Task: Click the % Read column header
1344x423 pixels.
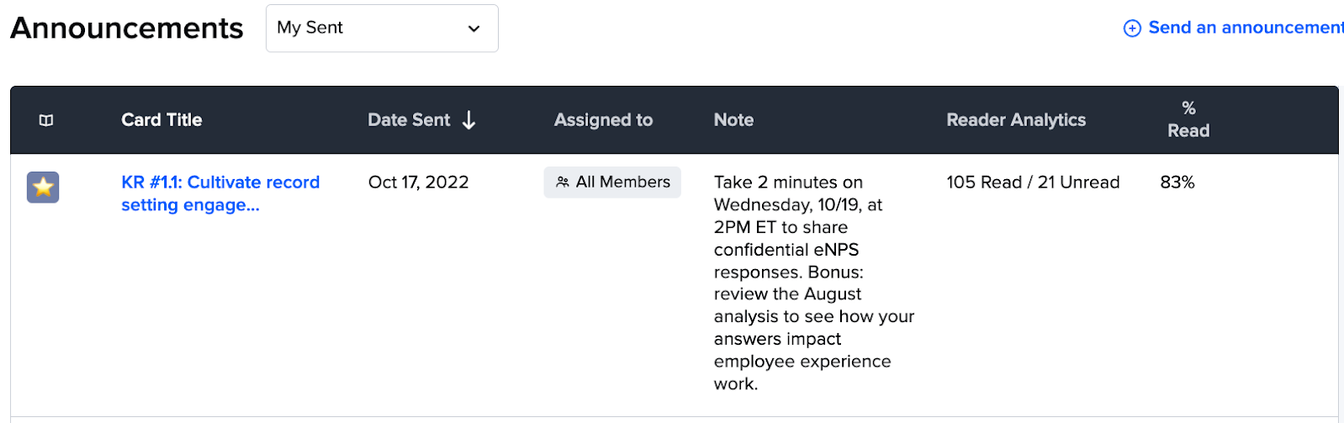Action: pos(1188,119)
